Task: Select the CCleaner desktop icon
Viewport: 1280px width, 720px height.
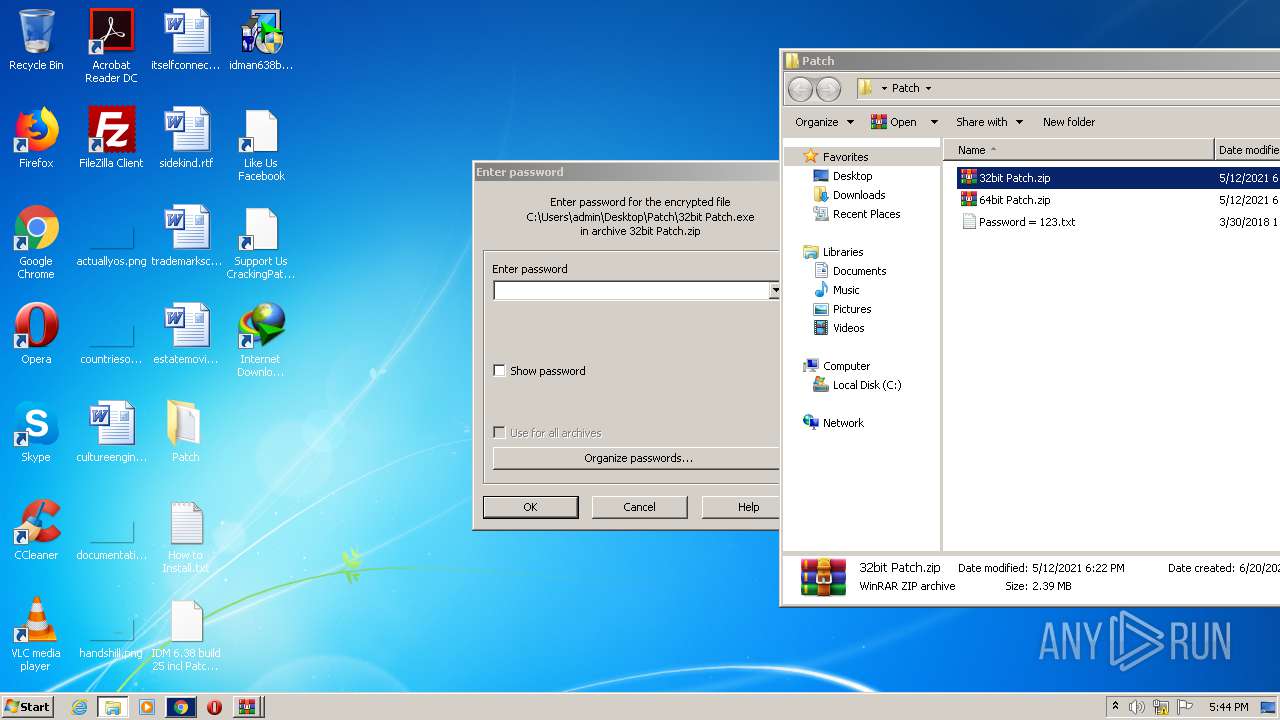Action: [x=36, y=530]
